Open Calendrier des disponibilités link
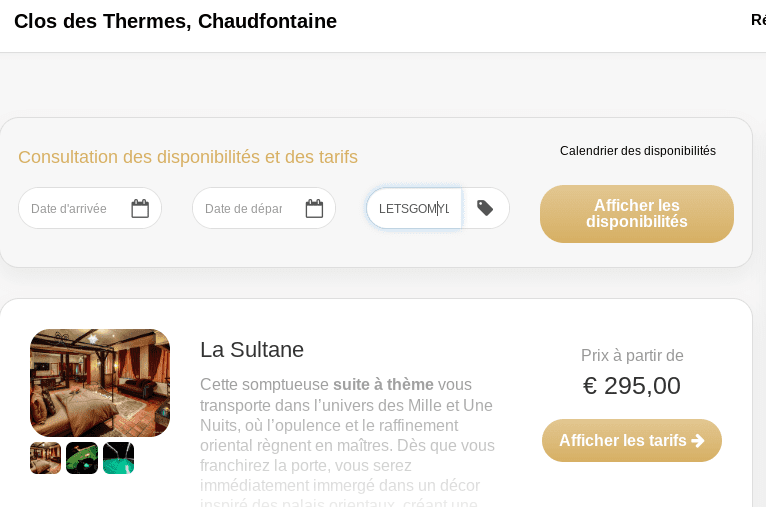Image resolution: width=766 pixels, height=507 pixels. tap(638, 151)
